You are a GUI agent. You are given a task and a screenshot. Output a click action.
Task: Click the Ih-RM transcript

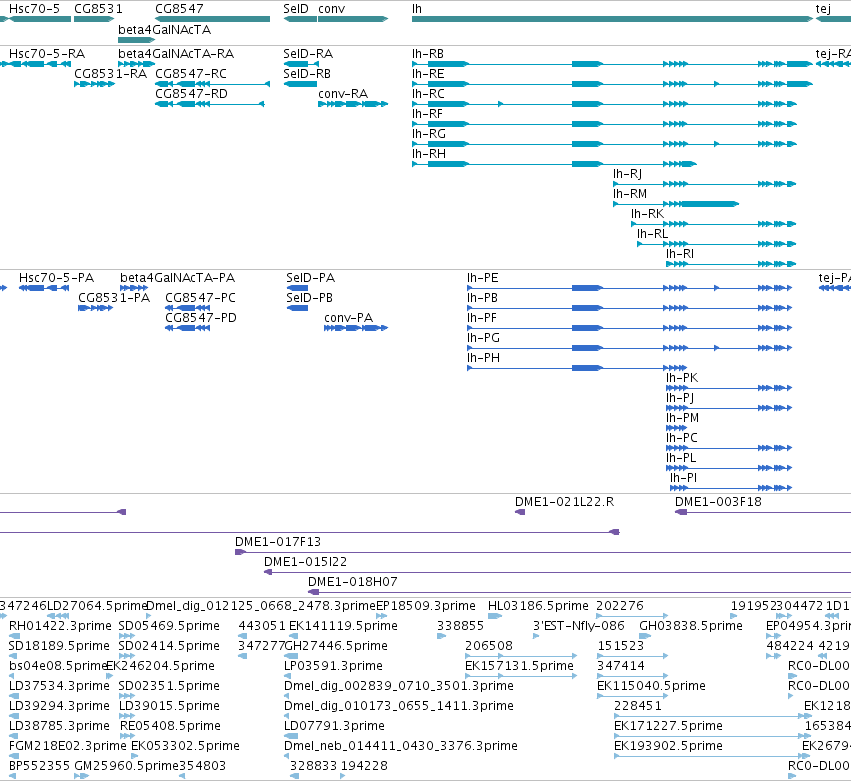[676, 205]
